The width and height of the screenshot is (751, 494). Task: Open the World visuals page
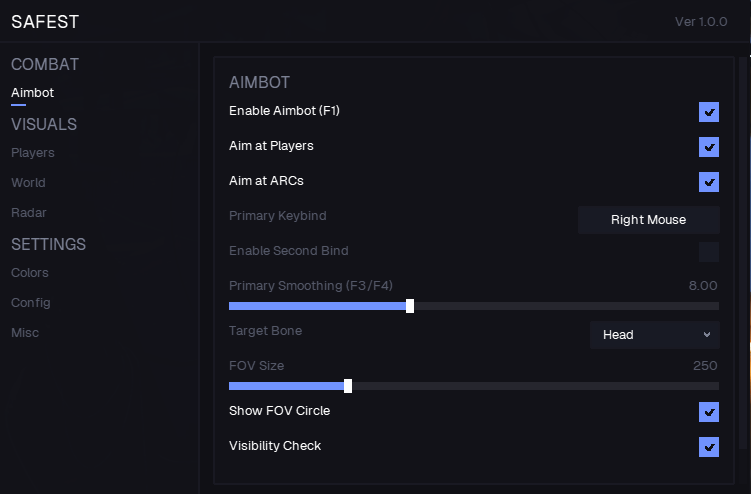[28, 183]
